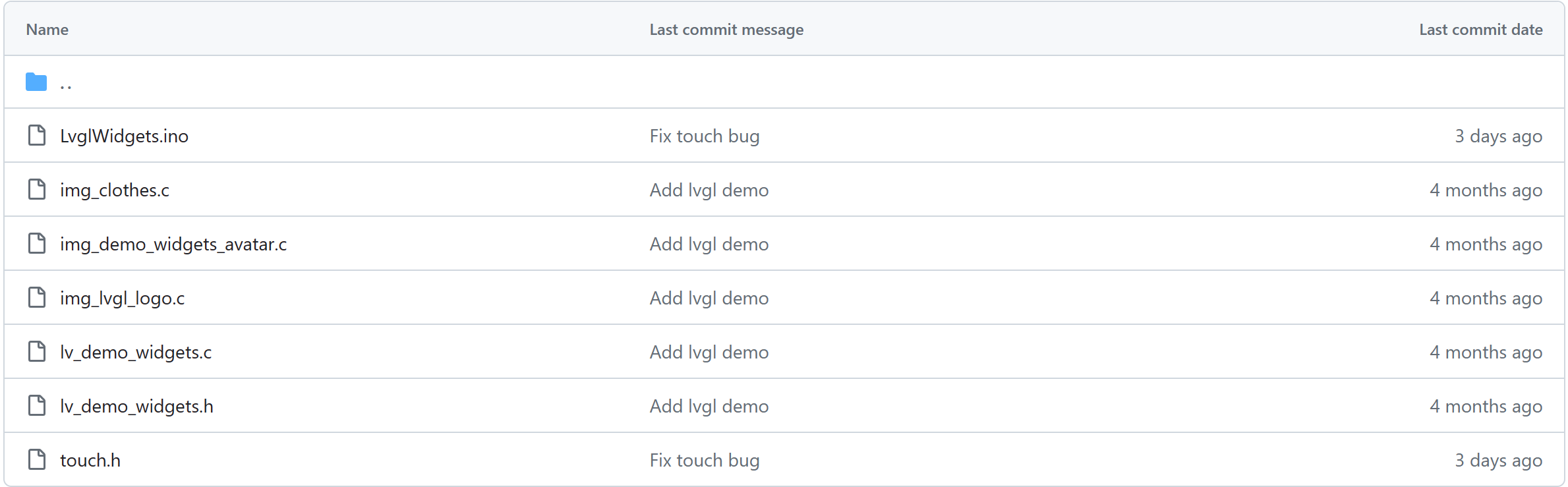Open lv_demo_widgets.h header file
Image resolution: width=1568 pixels, height=487 pixels.
(x=136, y=407)
